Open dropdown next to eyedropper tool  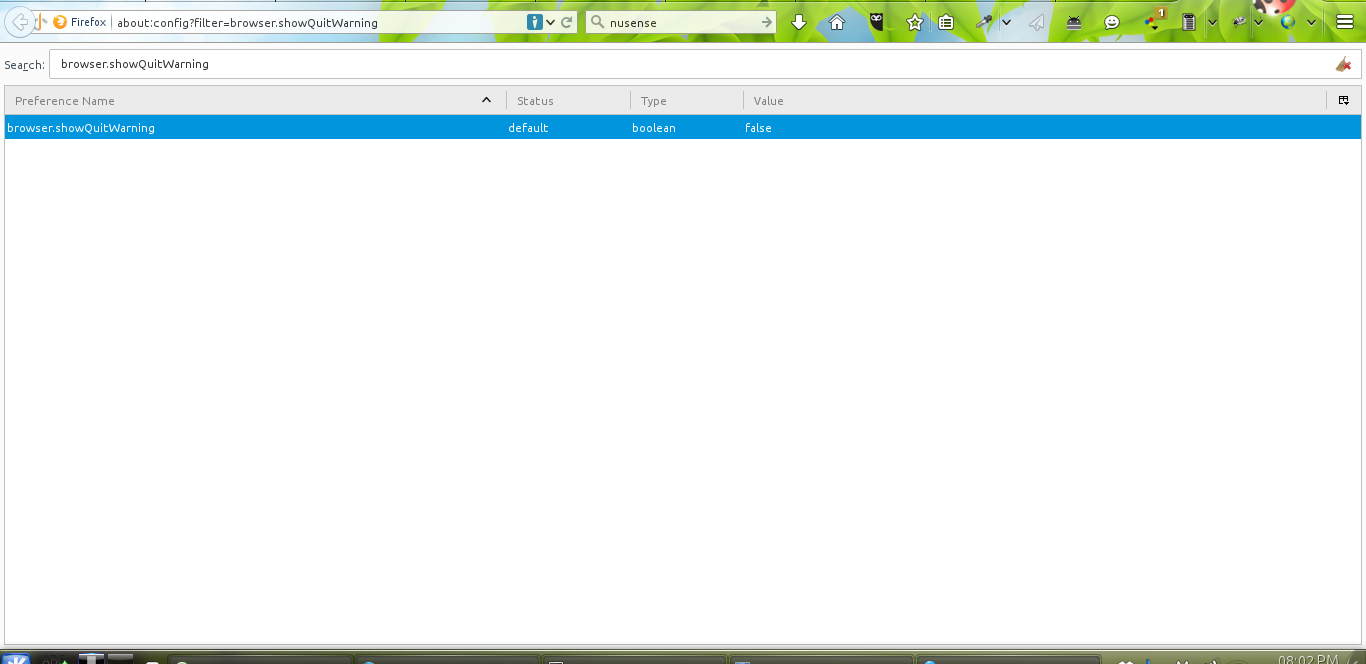(x=1006, y=22)
